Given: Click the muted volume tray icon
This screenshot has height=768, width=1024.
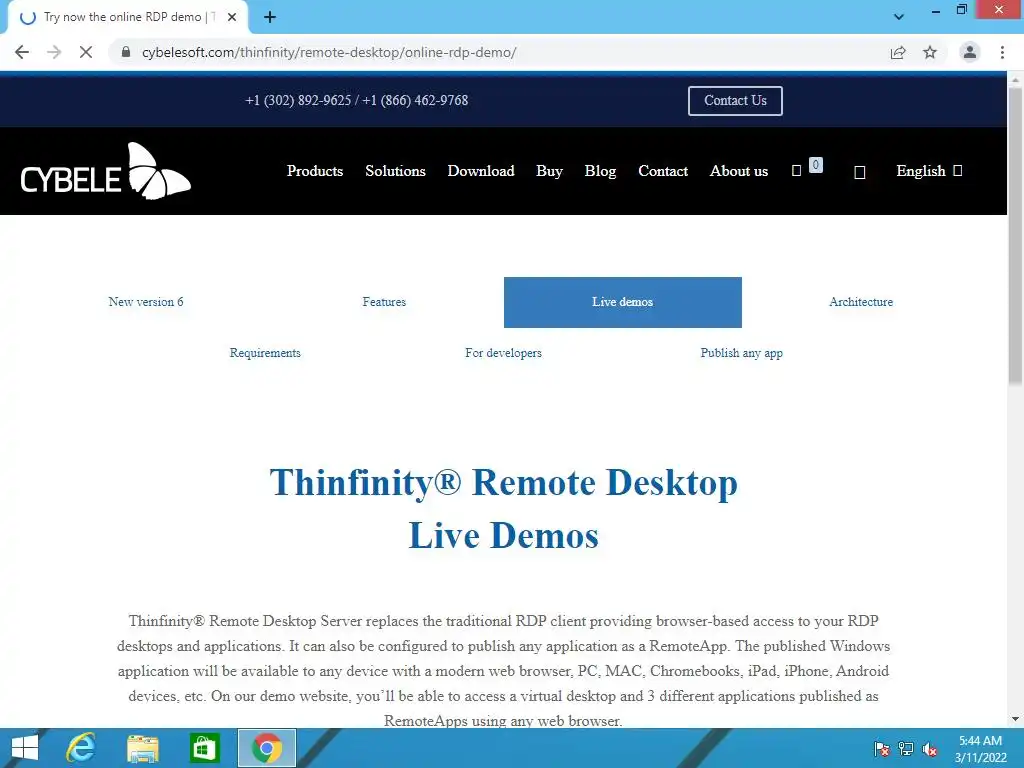Looking at the screenshot, I should click(x=930, y=749).
